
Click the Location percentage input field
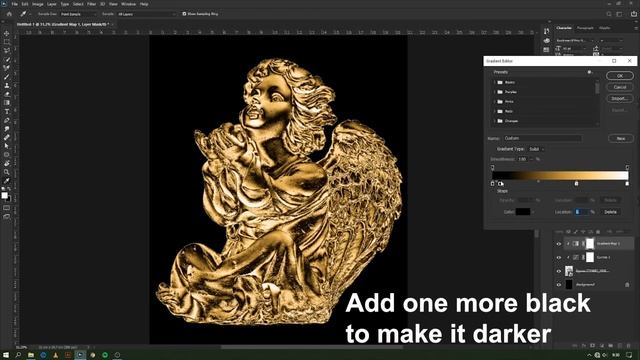(582, 212)
